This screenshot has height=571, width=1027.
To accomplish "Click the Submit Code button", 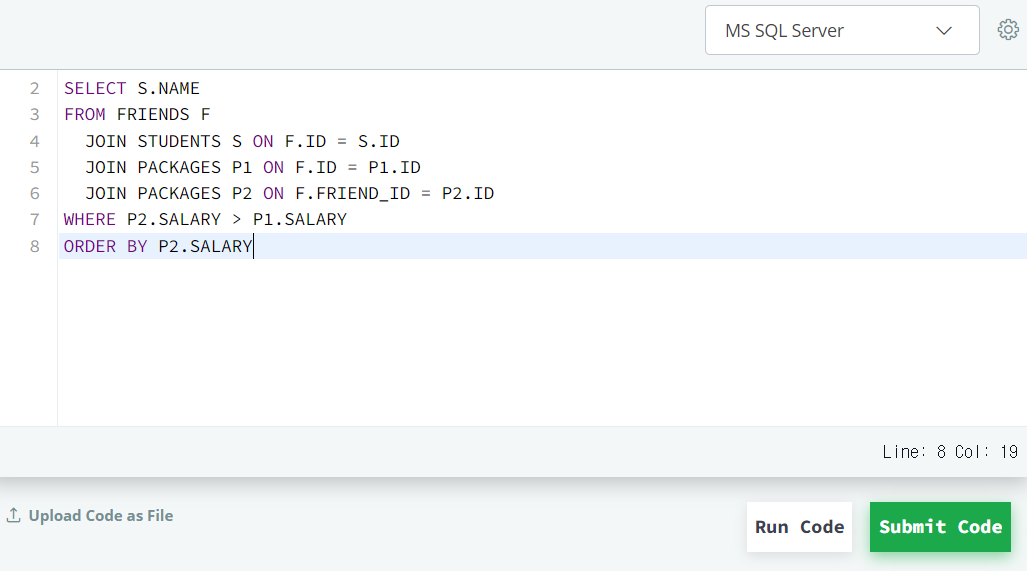I will (x=940, y=527).
